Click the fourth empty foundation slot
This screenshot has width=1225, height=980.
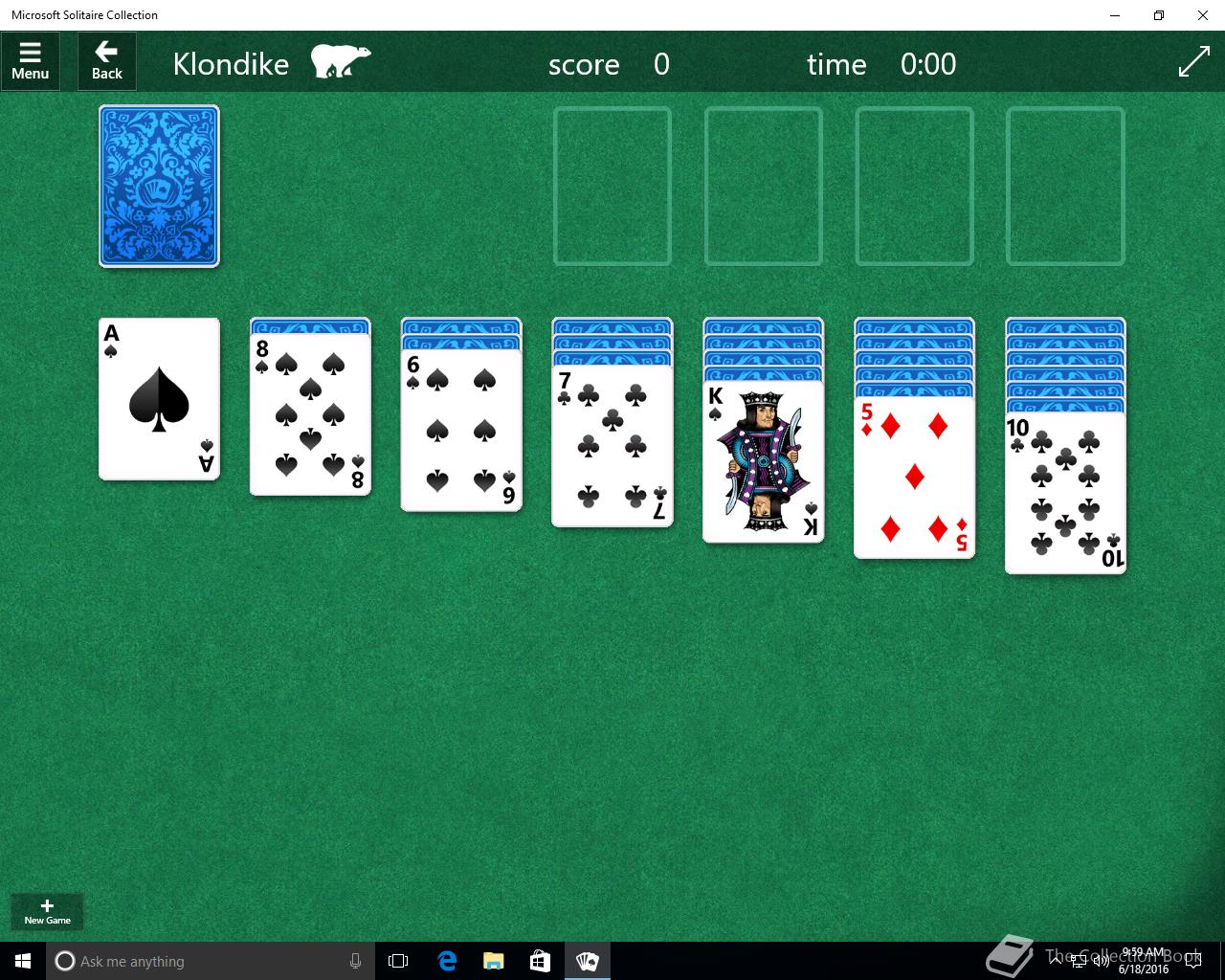[x=1066, y=186]
